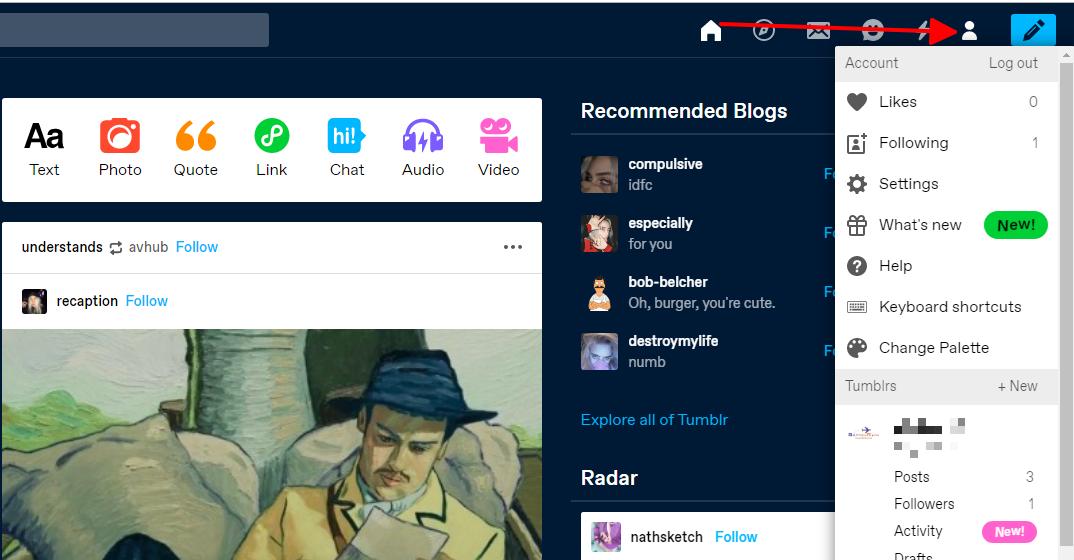The image size is (1074, 560).
Task: Click the heart icon next to Likes
Action: pos(857,102)
